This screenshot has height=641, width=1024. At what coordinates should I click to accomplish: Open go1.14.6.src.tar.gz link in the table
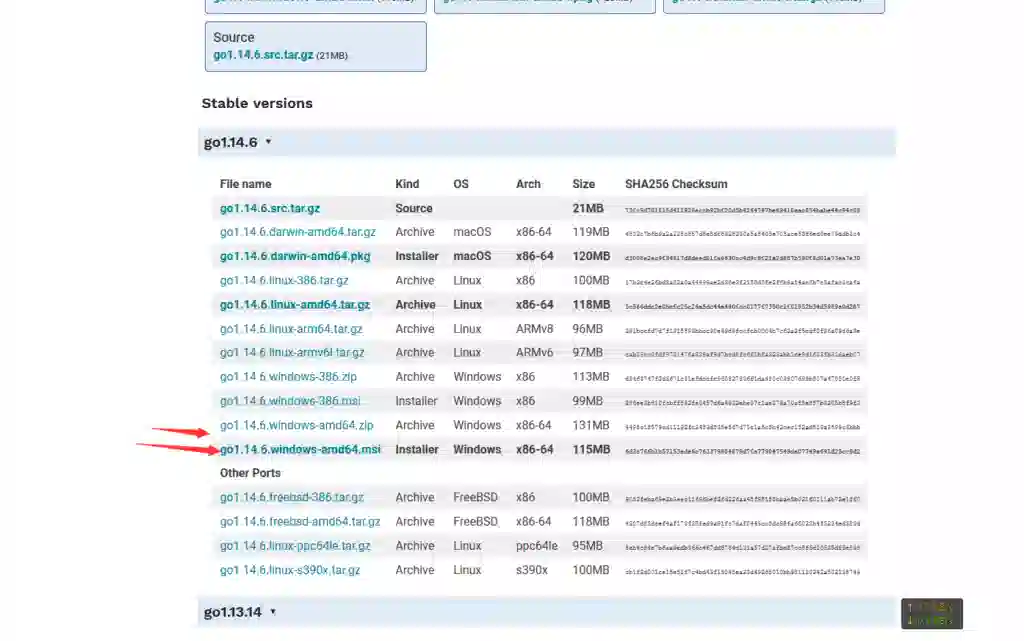(270, 208)
